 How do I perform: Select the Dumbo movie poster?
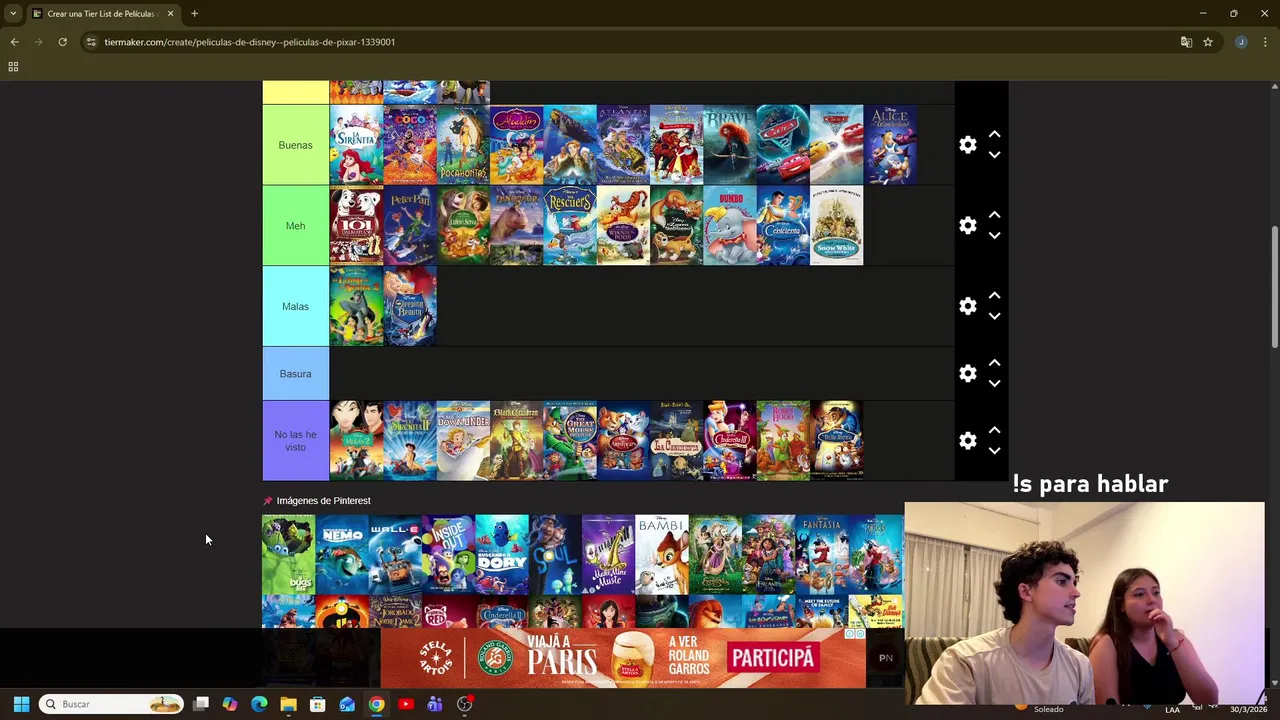[x=729, y=226]
